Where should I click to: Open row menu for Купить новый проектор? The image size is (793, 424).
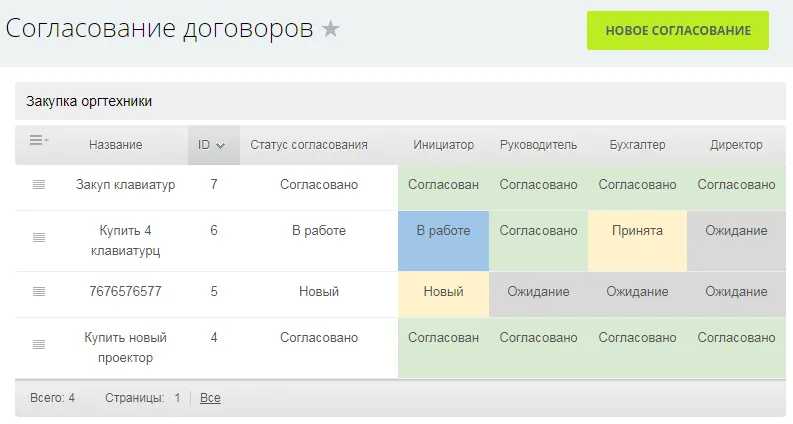coord(39,345)
